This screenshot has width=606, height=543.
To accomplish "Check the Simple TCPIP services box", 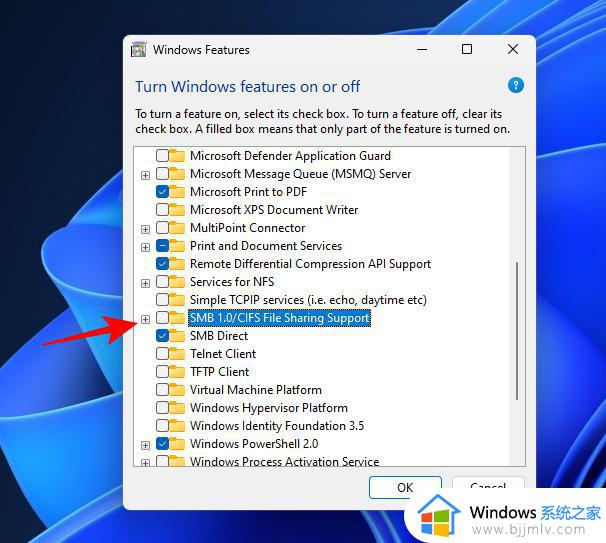I will coord(162,300).
